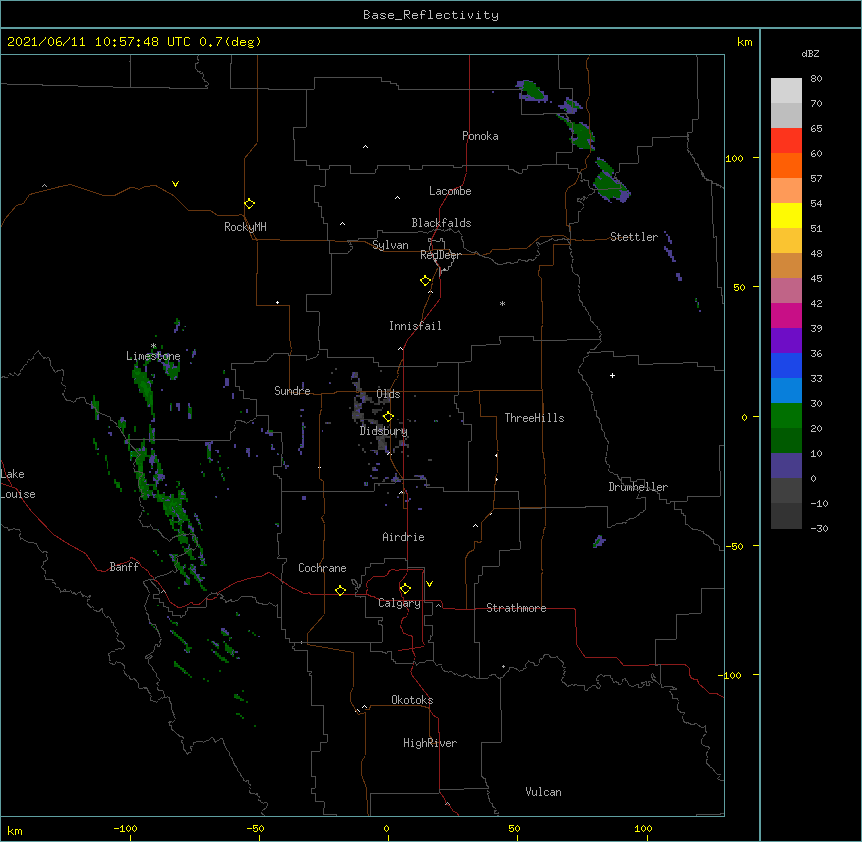This screenshot has height=842, width=862.
Task: Select the Innisfail label
Action: click(x=415, y=326)
